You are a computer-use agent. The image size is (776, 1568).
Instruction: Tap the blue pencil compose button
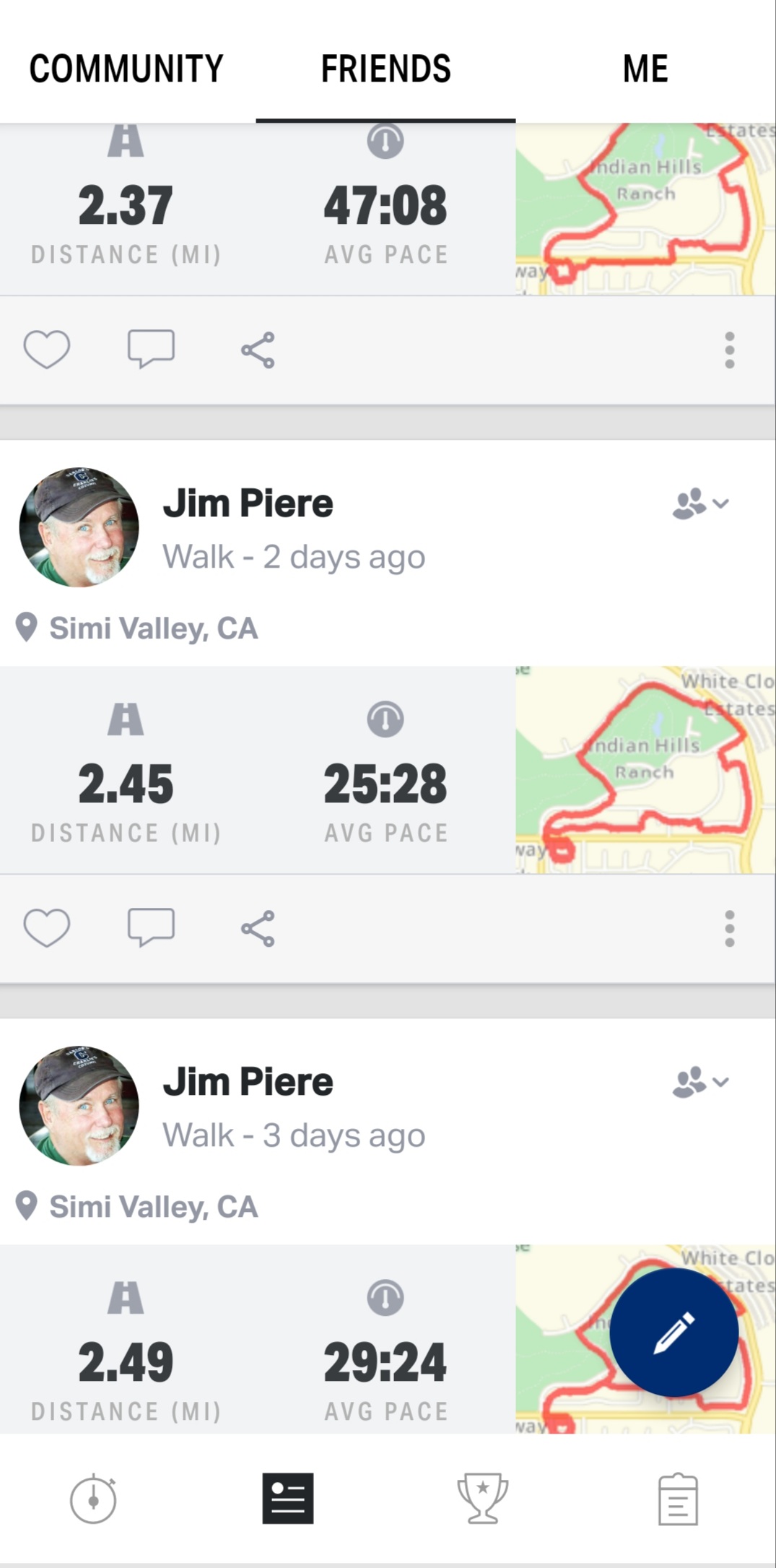pos(673,1333)
